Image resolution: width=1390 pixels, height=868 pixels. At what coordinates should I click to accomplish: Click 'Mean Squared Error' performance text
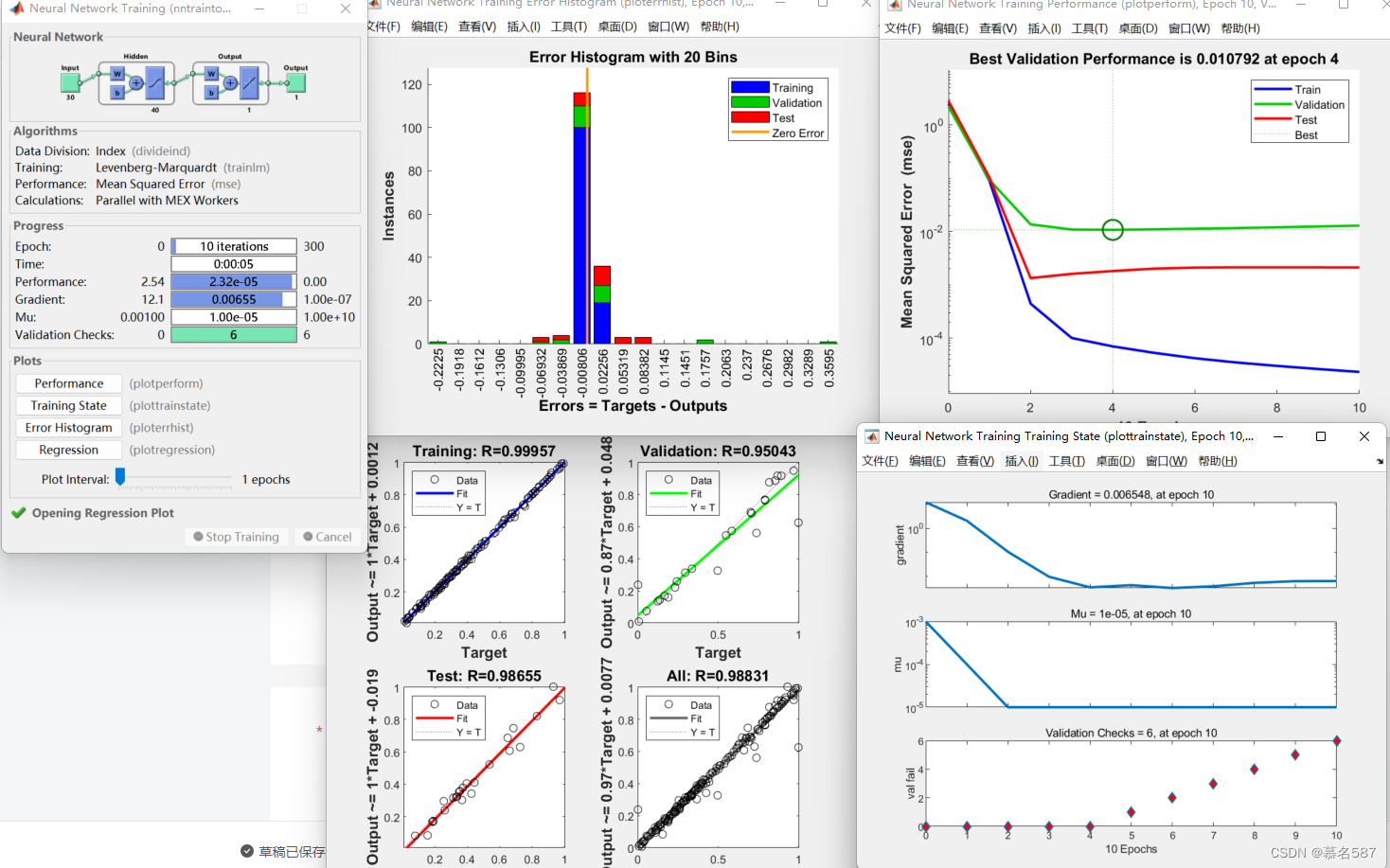pyautogui.click(x=150, y=185)
